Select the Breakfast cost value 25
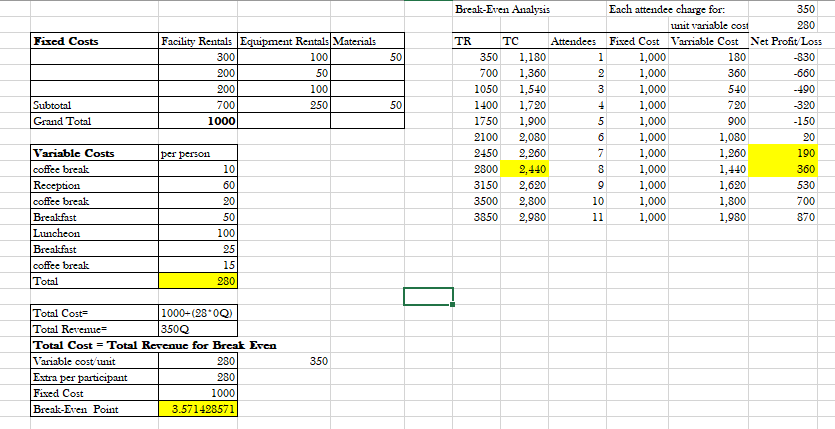The image size is (835, 429). pyautogui.click(x=198, y=249)
